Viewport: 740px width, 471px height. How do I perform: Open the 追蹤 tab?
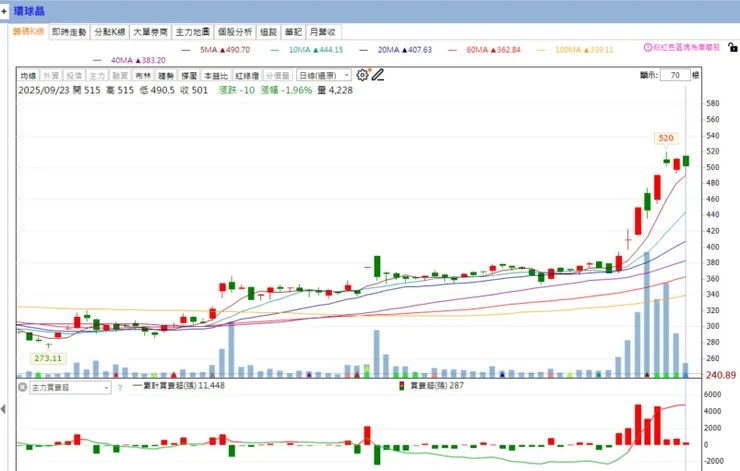click(x=269, y=32)
